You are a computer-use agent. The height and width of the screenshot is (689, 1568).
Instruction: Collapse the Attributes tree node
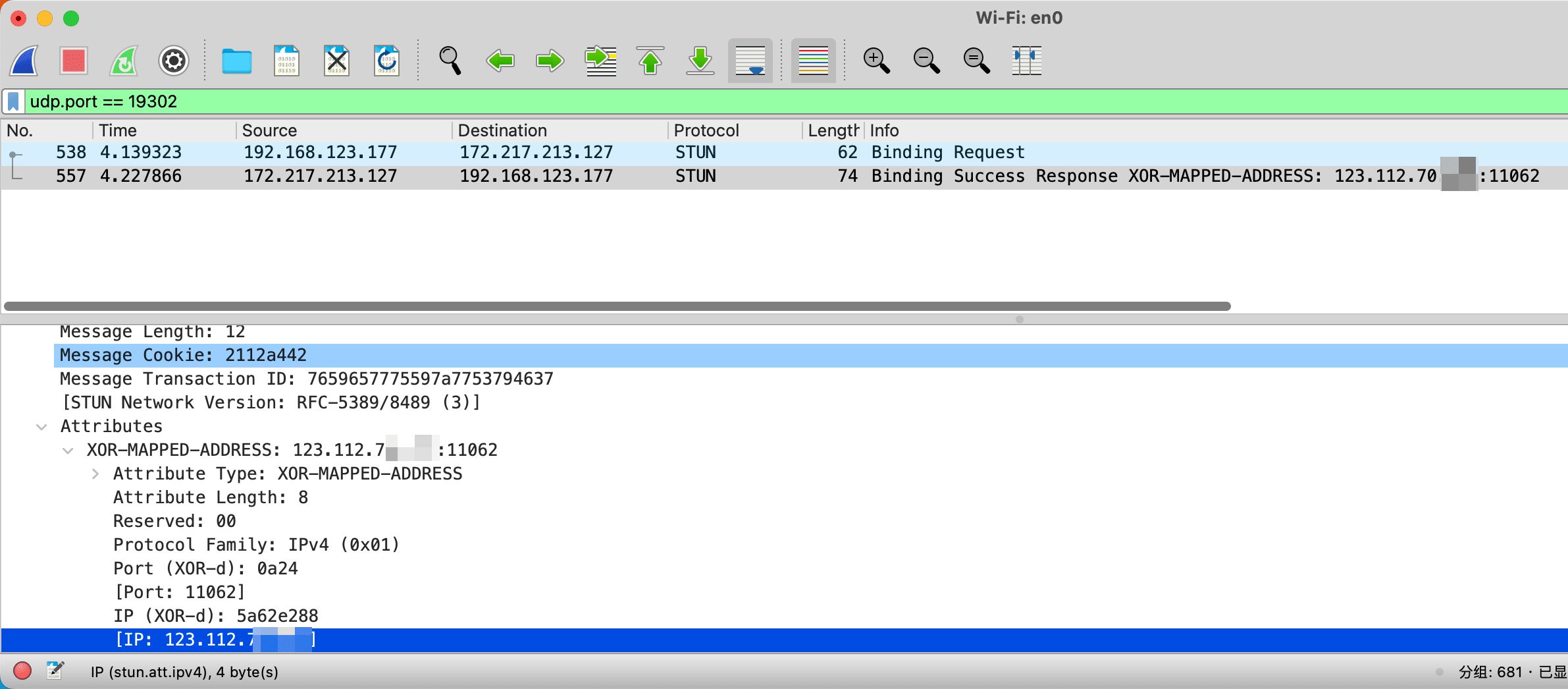click(41, 427)
